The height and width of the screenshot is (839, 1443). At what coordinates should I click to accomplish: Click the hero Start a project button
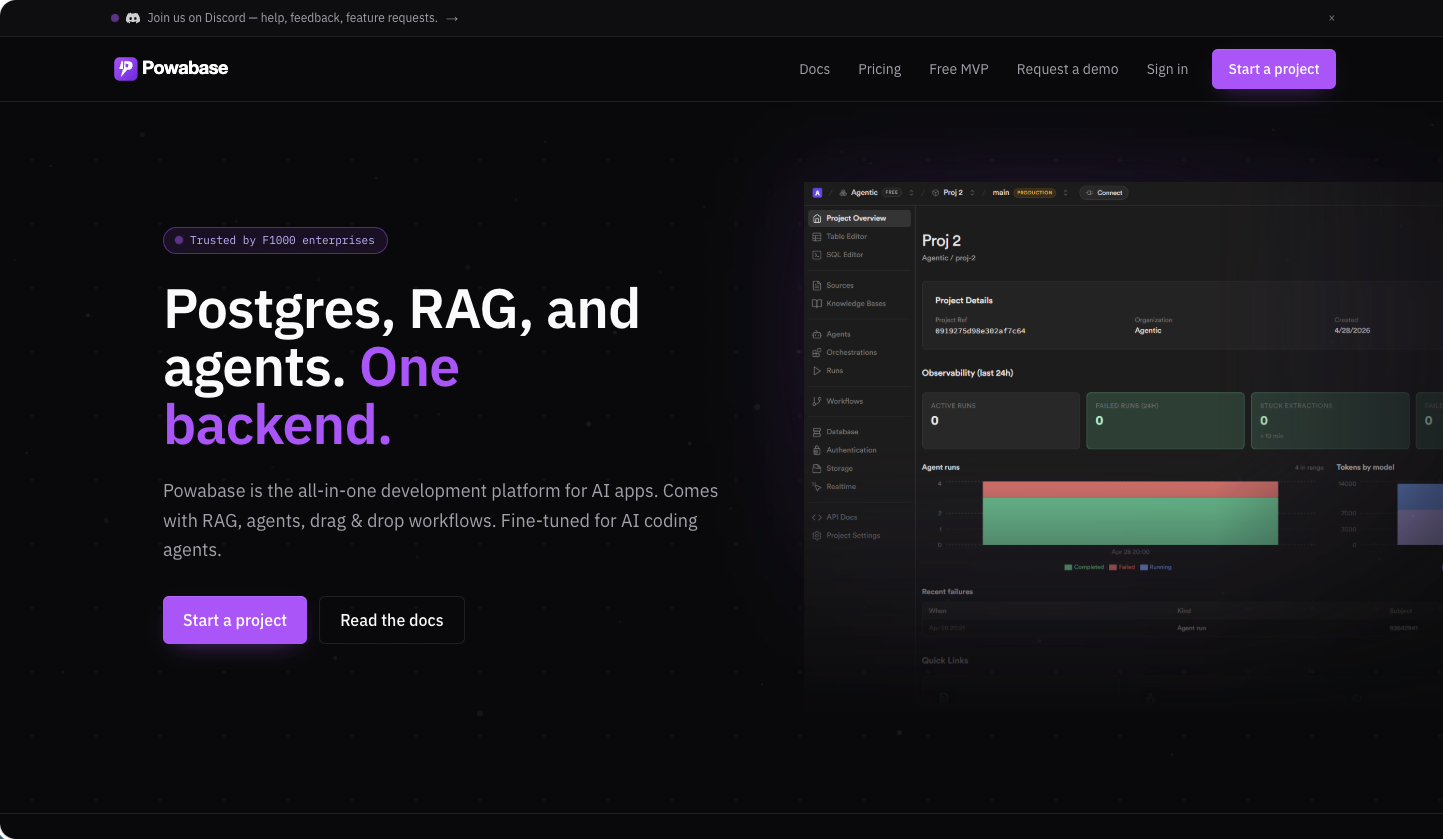click(x=235, y=620)
